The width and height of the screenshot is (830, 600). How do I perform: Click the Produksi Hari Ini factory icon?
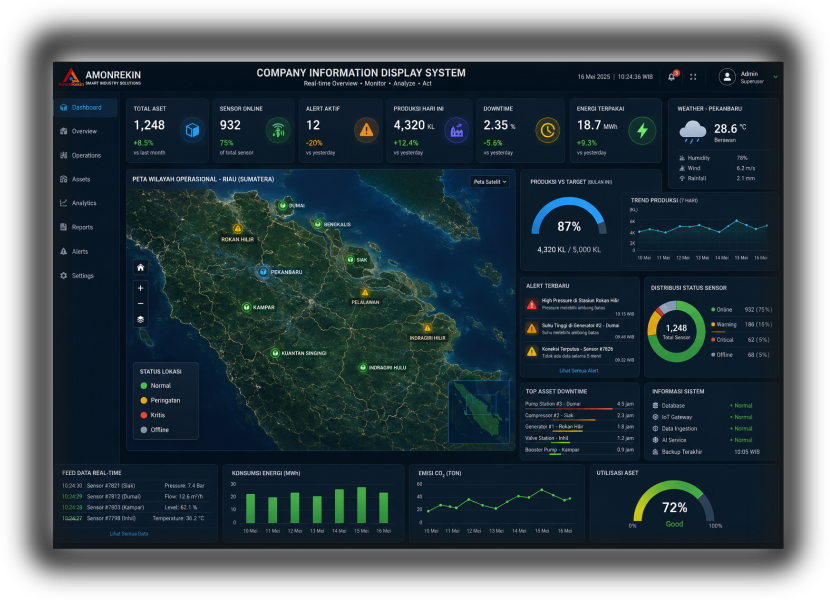456,130
